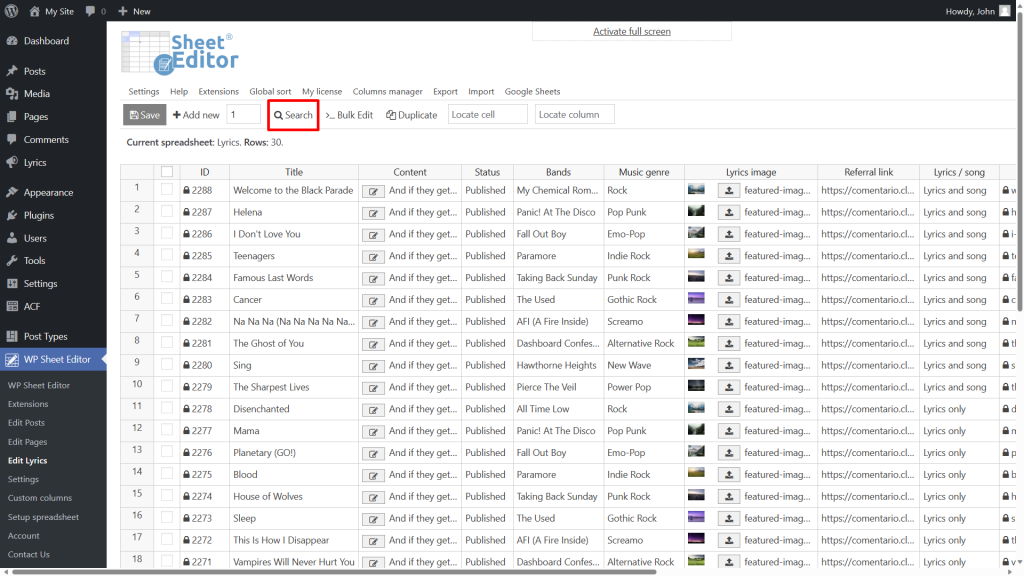Screen dimensions: 1024x576
Task: Open the Settings menu in Sheet Editor
Action: click(144, 91)
